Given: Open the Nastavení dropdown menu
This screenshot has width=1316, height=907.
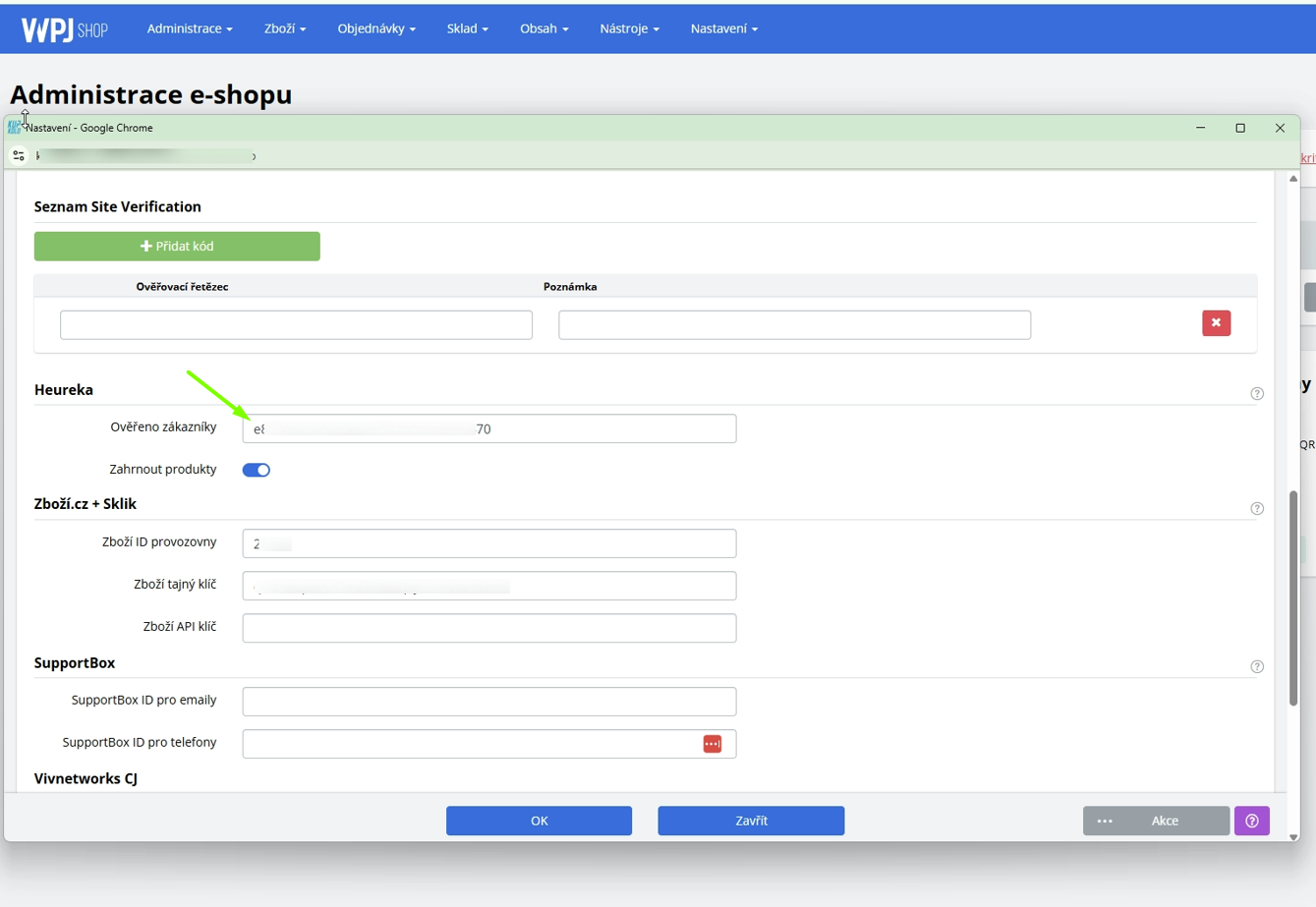Looking at the screenshot, I should 723,28.
